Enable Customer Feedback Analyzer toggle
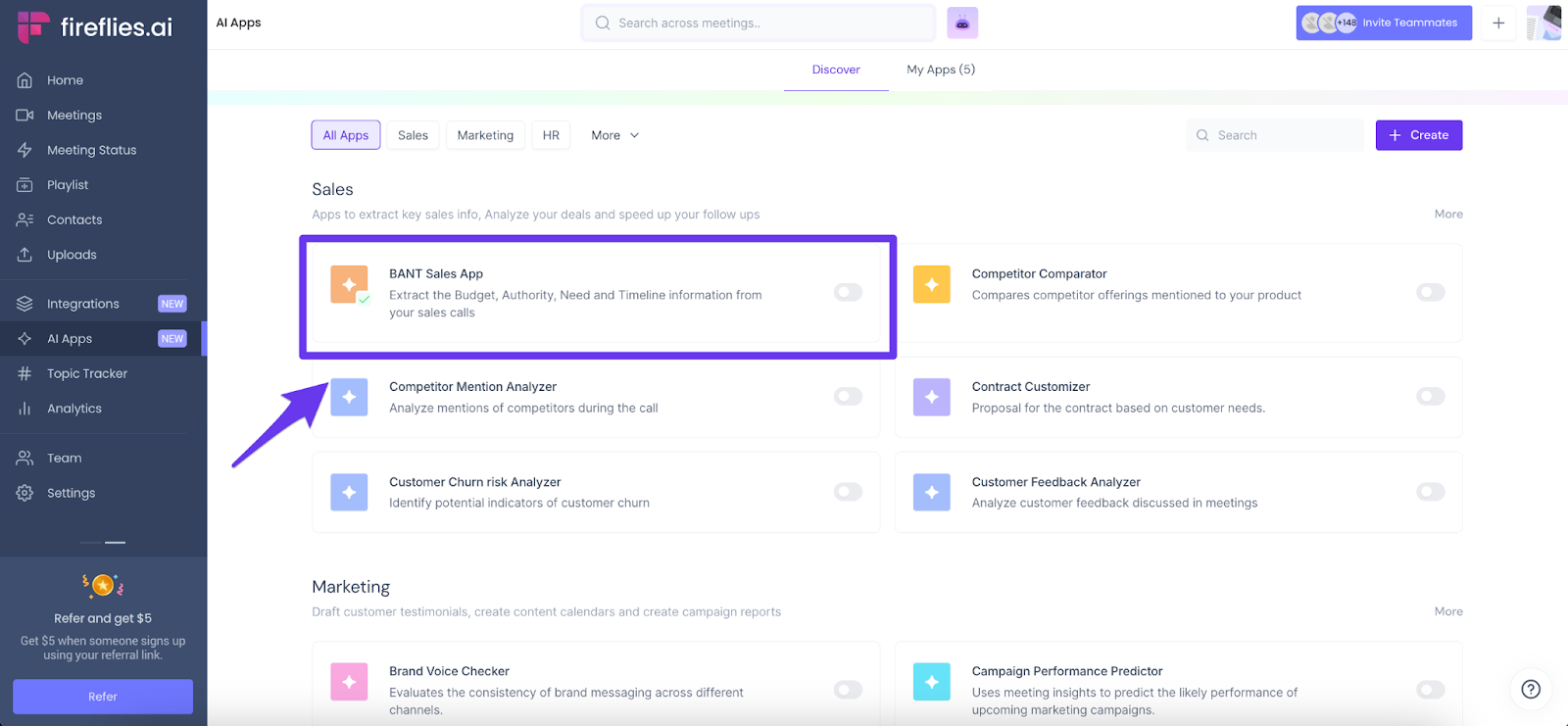1568x726 pixels. coord(1431,491)
